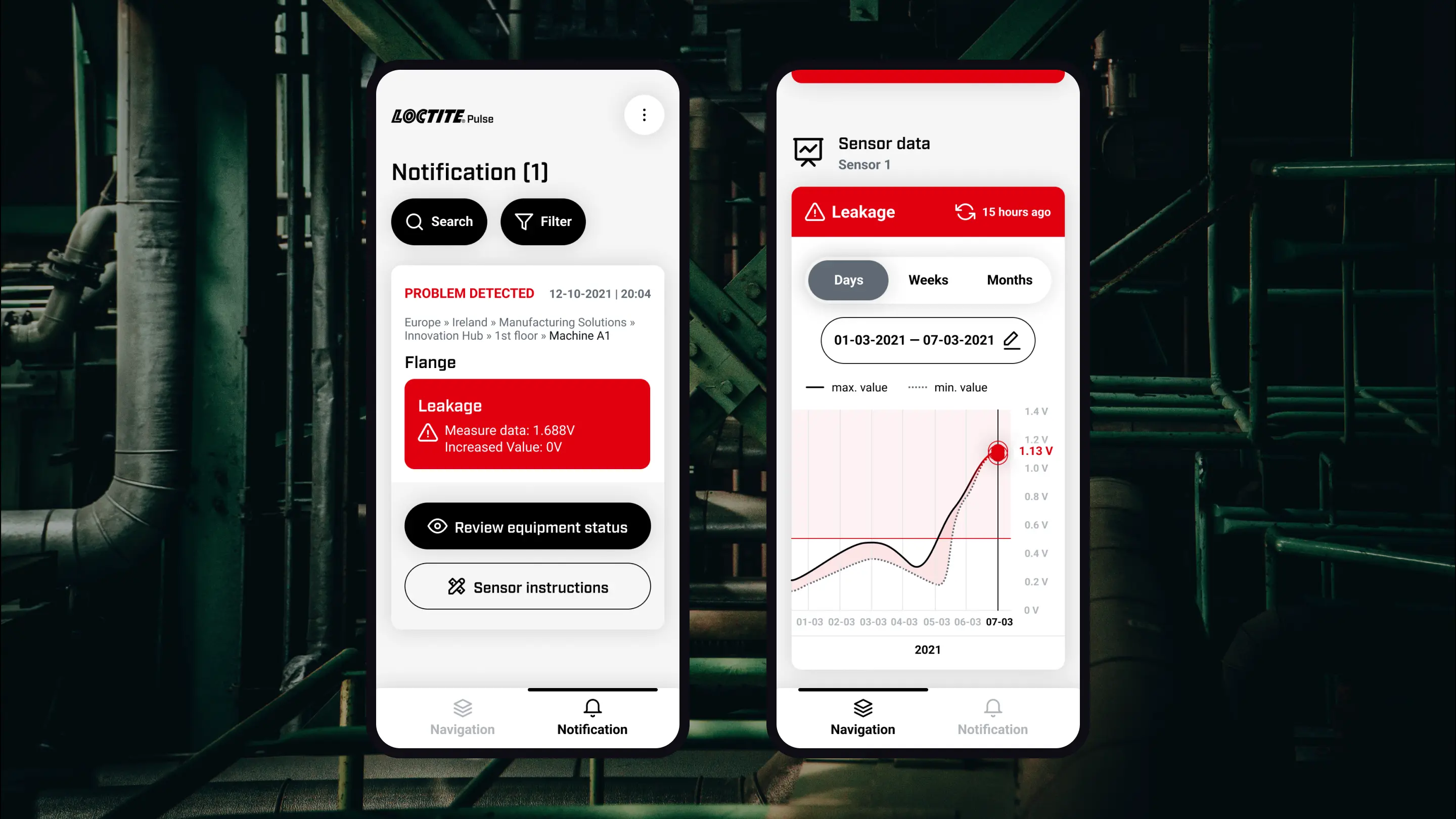Open the Navigation tab on right screen
The height and width of the screenshot is (819, 1456).
point(862,716)
